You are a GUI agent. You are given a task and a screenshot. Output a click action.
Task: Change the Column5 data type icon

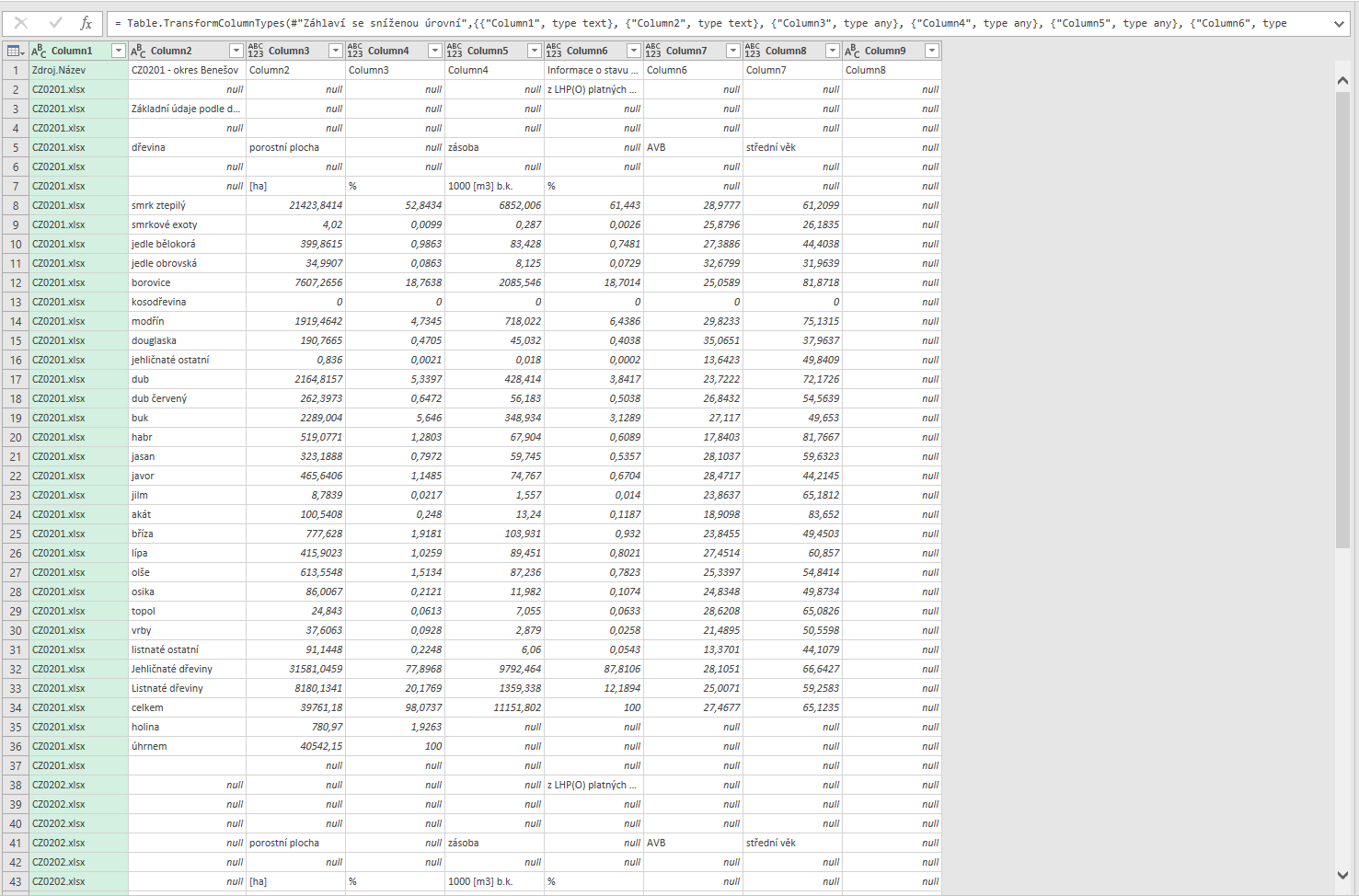455,51
